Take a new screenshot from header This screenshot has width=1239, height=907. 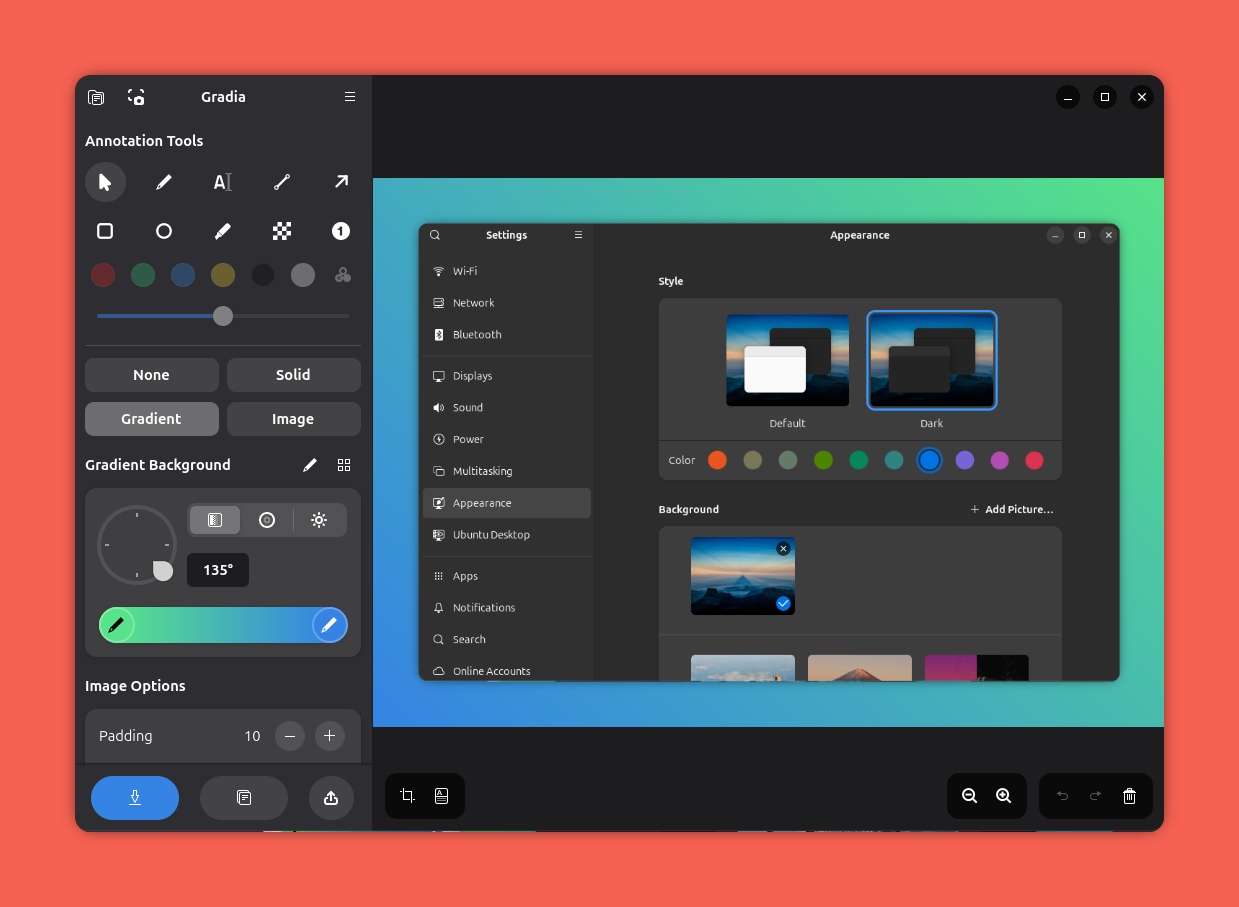coord(136,97)
